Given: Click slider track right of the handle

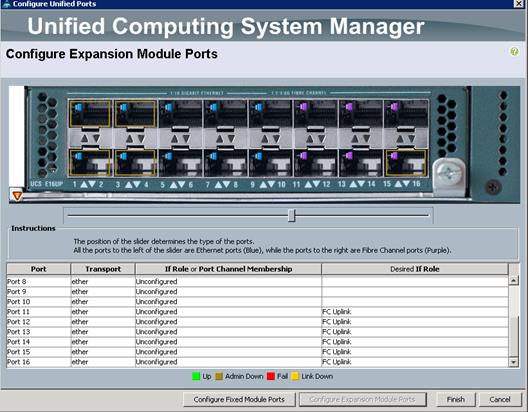Looking at the screenshot, I should [362, 215].
